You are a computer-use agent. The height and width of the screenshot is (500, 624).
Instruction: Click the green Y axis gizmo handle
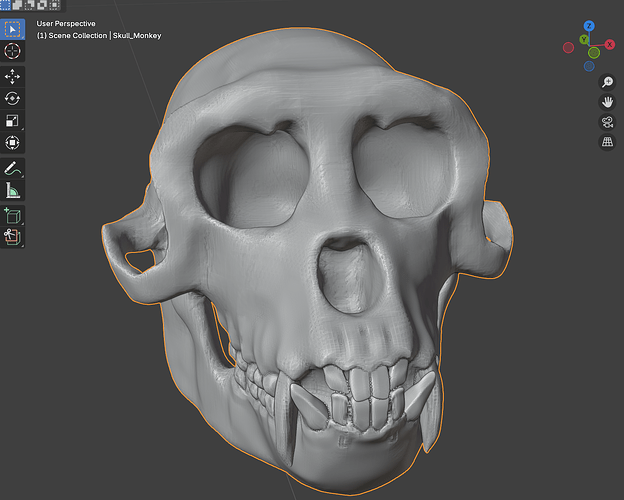pos(584,39)
